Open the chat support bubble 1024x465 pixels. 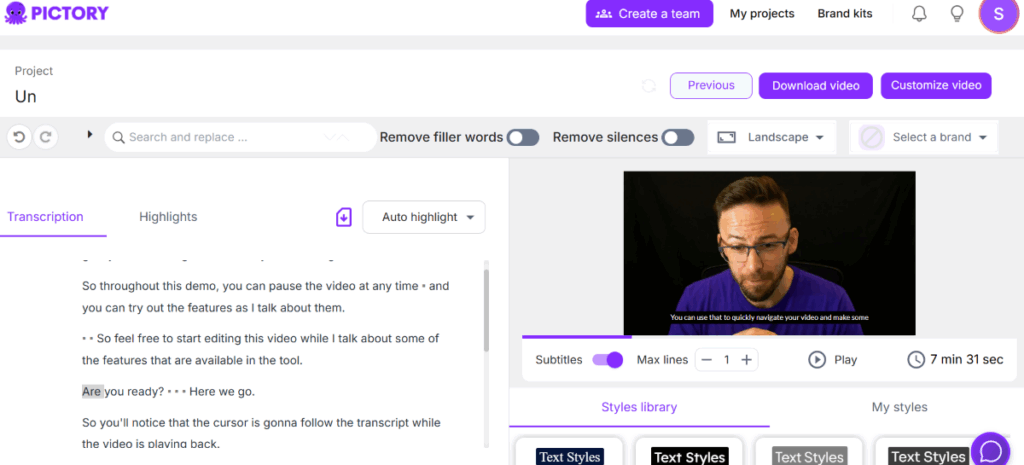[x=990, y=450]
